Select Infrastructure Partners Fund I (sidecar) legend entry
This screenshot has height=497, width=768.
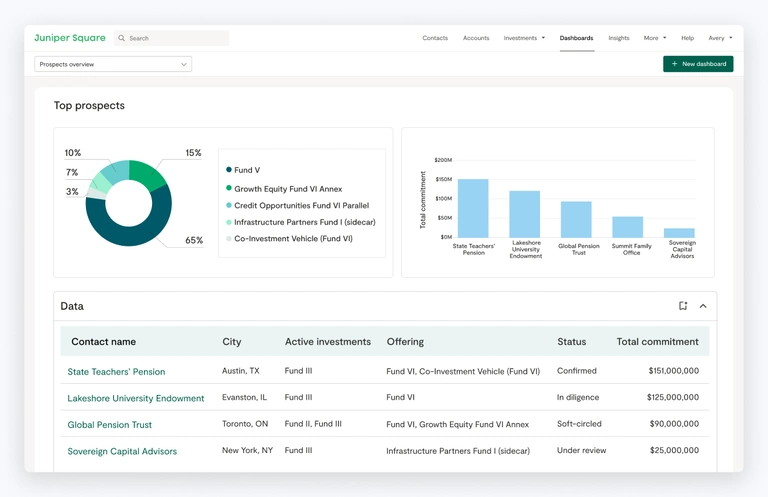click(301, 222)
